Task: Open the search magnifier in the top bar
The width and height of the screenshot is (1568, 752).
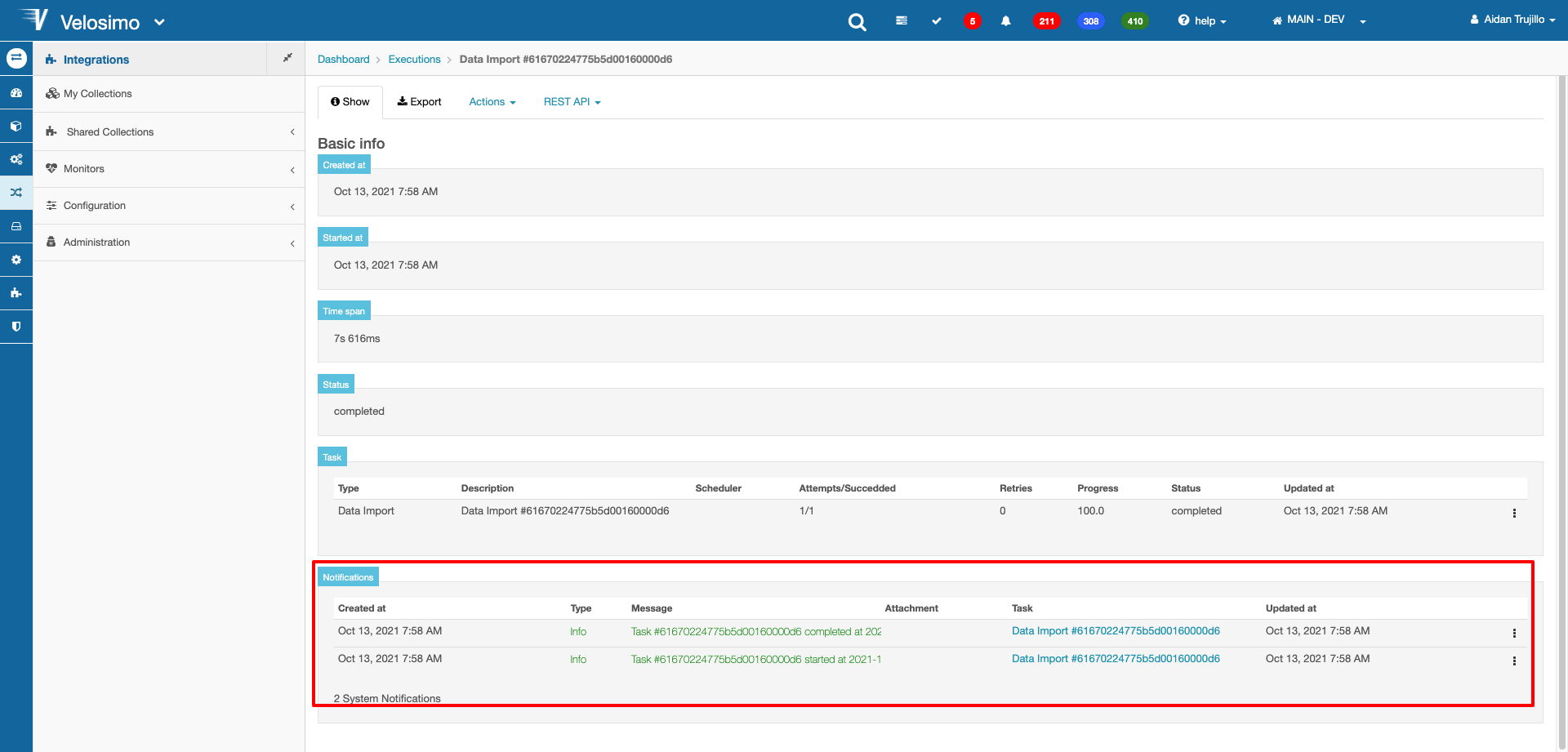Action: click(857, 22)
